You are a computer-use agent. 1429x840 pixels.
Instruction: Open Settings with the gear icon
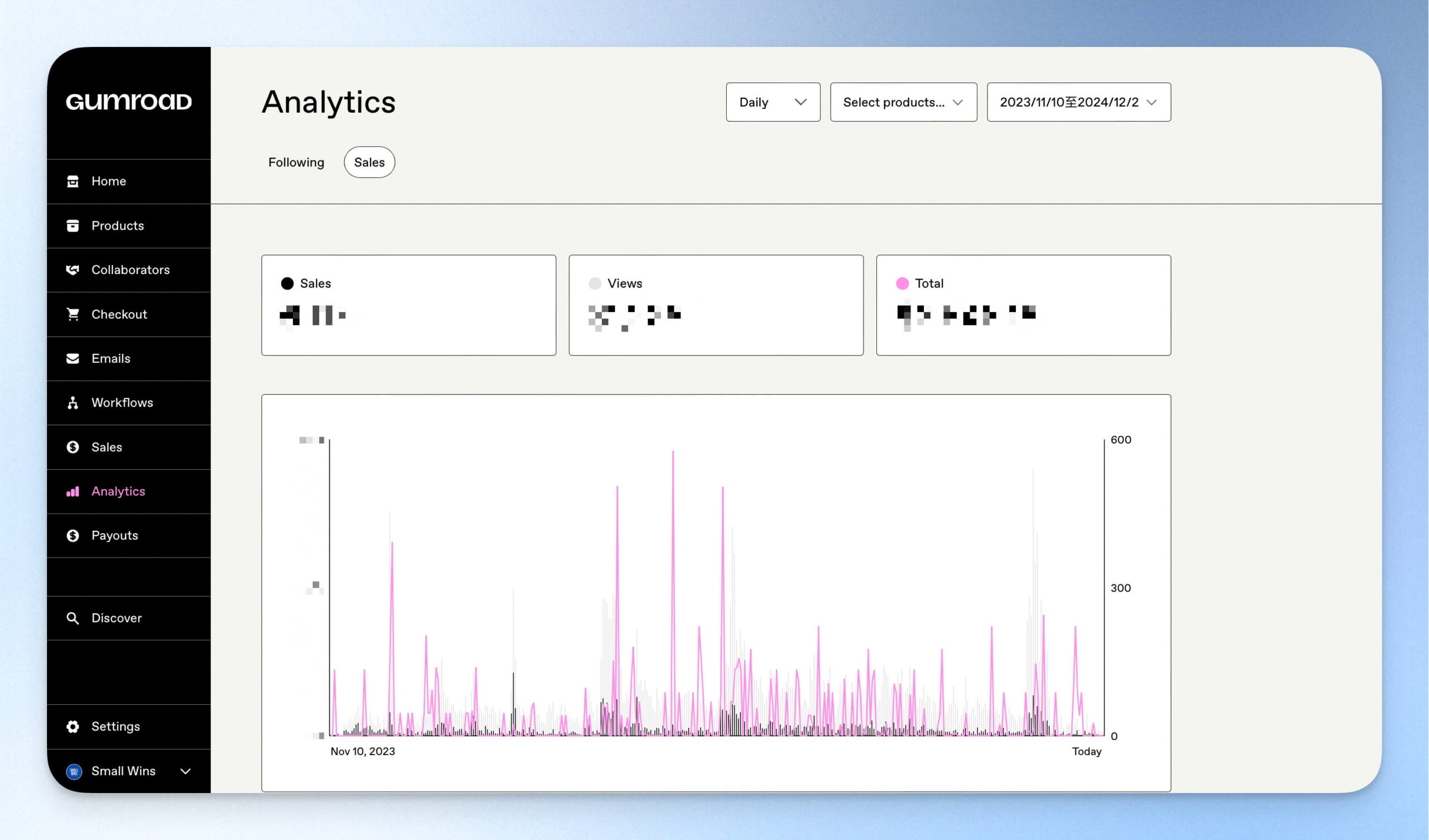(73, 727)
